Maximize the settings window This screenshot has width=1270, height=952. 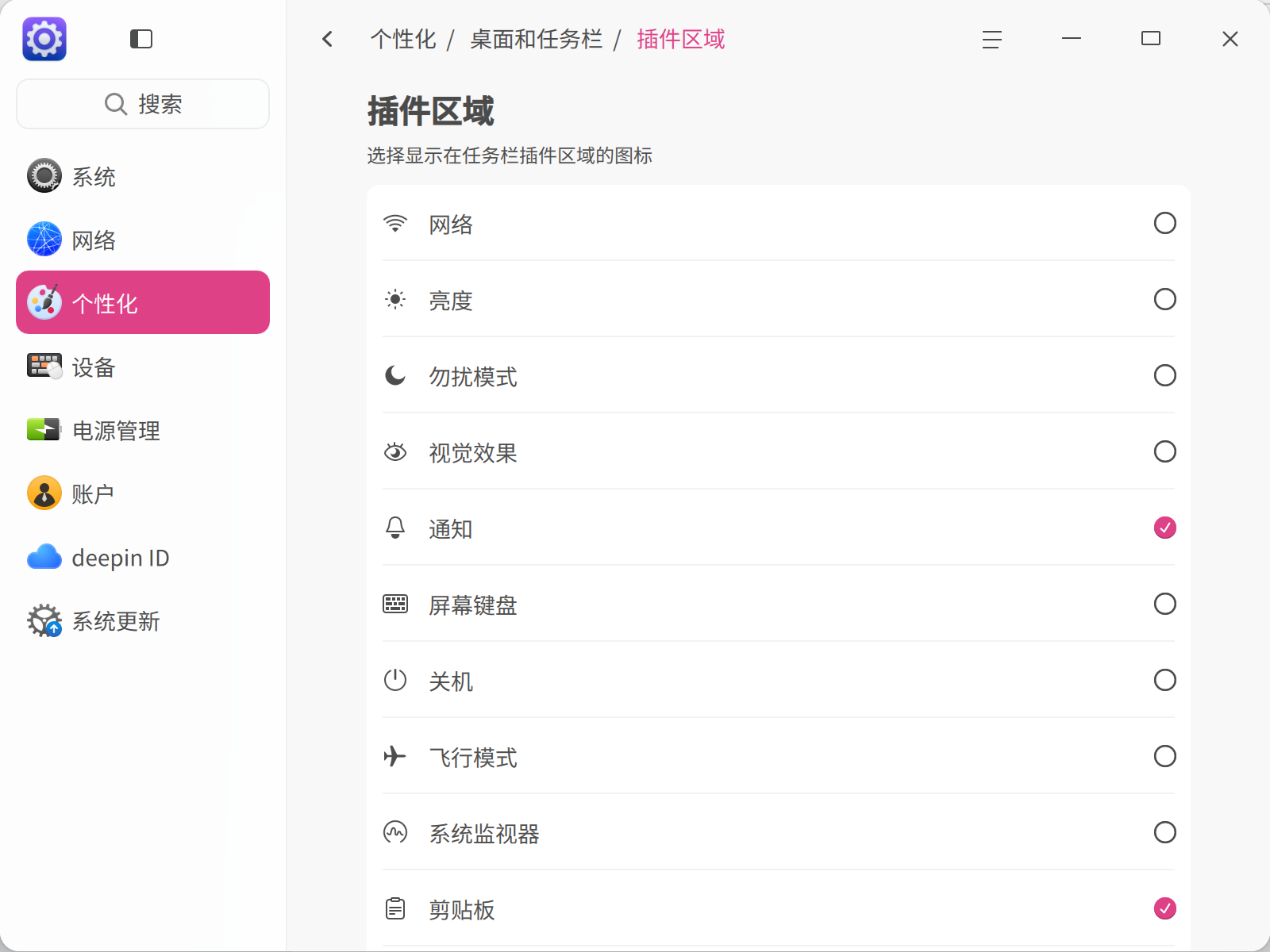(1151, 39)
